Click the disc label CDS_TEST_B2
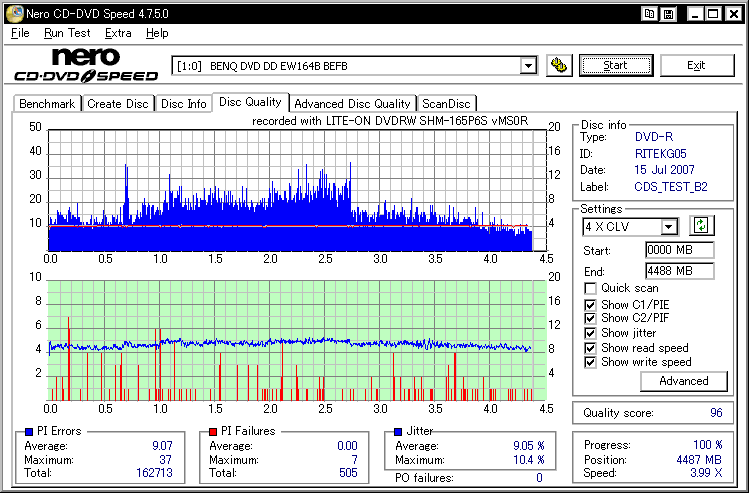749x493 pixels. (671, 187)
